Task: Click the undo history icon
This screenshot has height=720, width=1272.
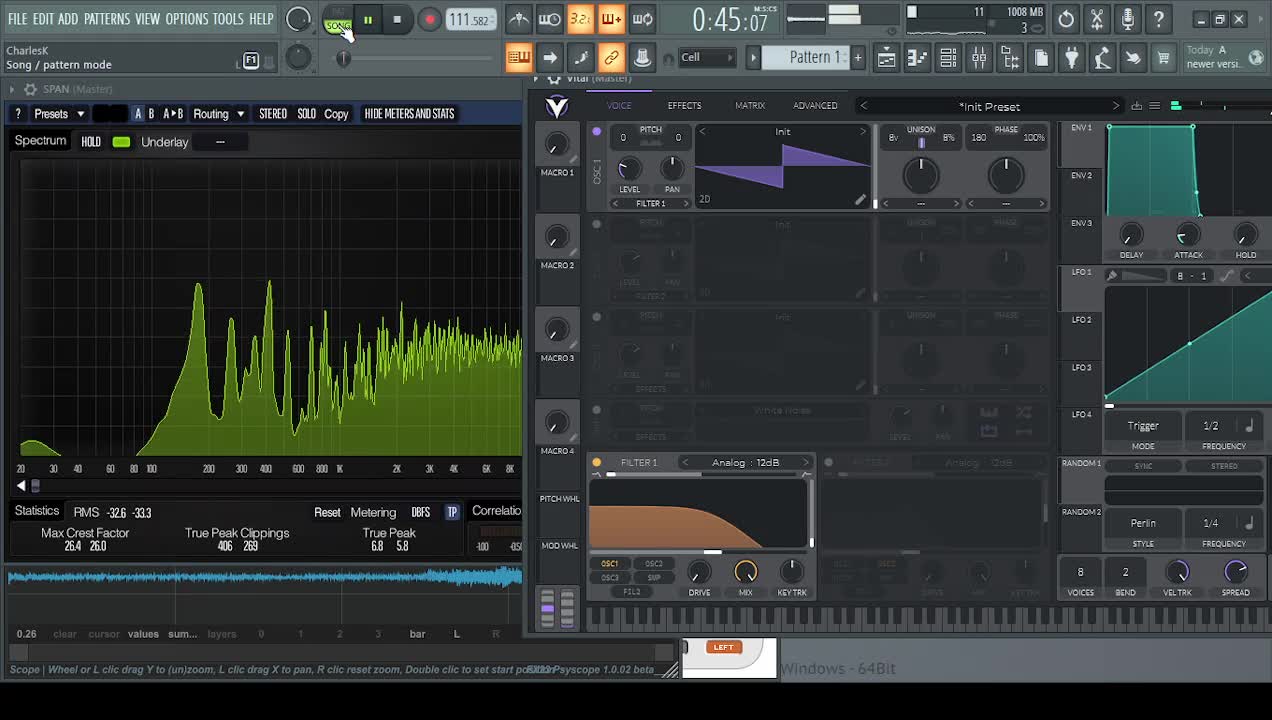Action: [x=1067, y=19]
